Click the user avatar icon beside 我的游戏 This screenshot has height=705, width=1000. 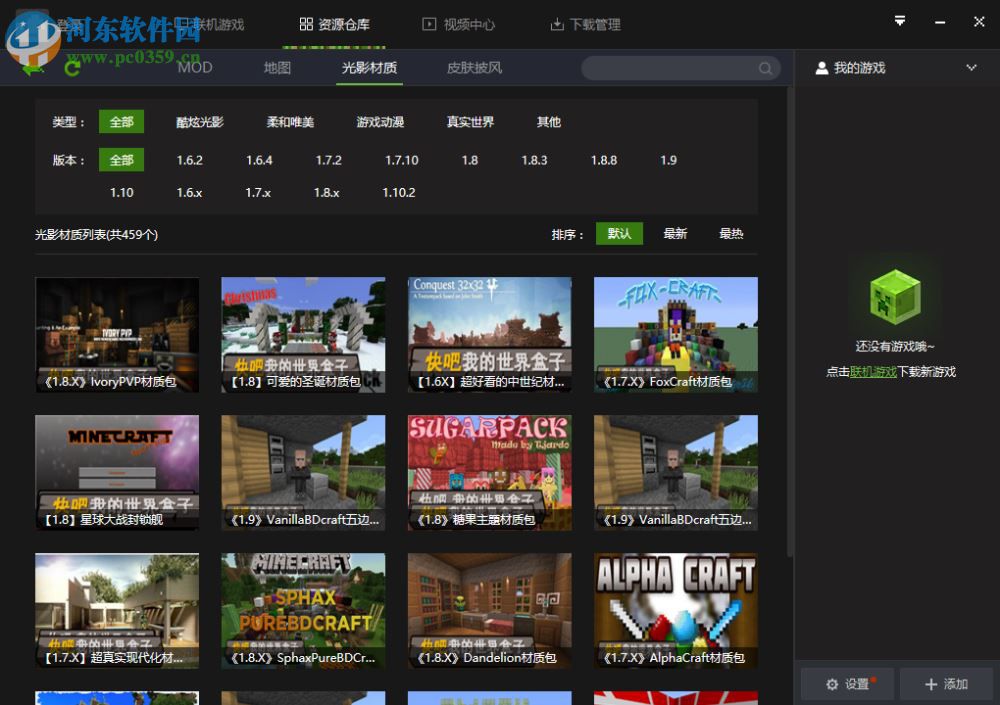pos(821,68)
